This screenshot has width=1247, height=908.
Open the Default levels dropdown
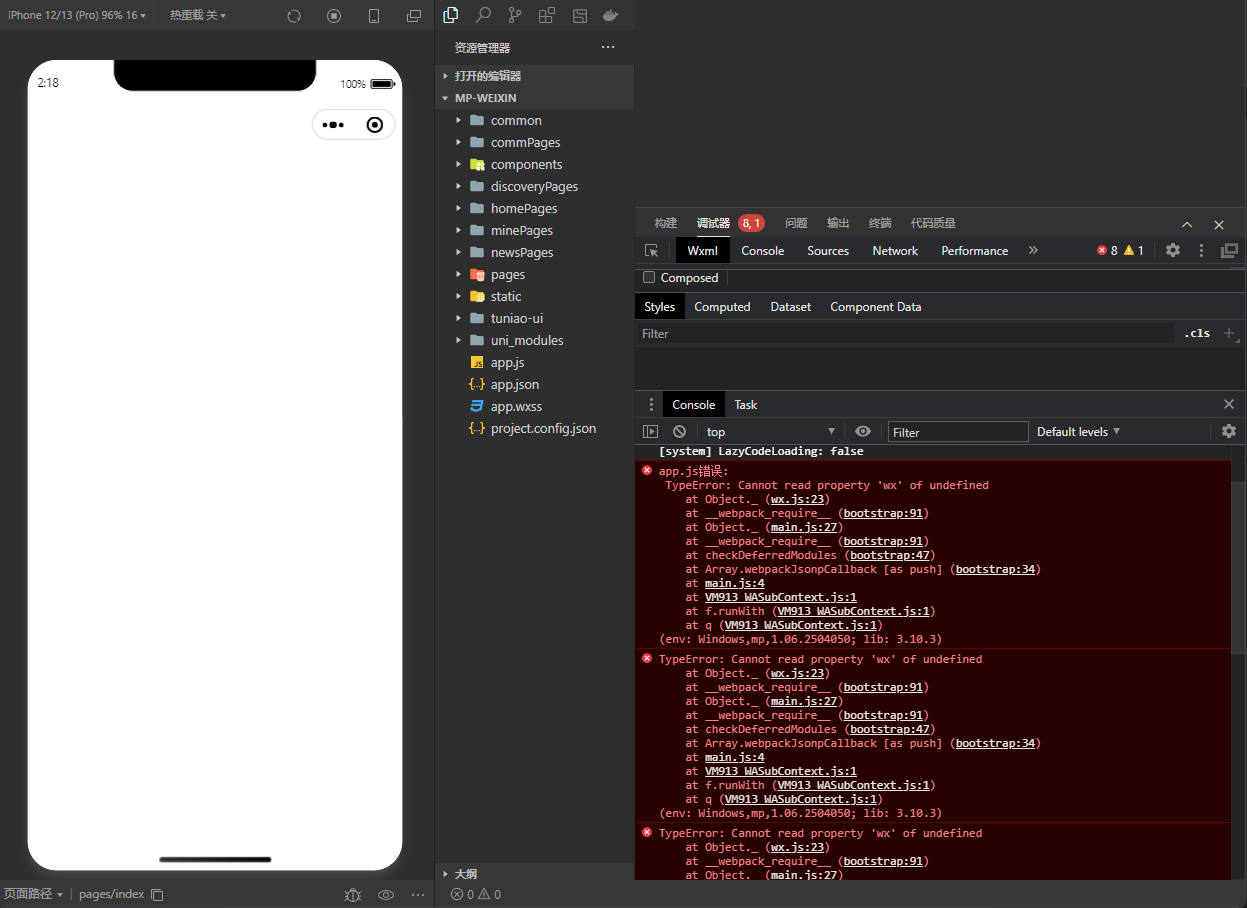click(1078, 431)
